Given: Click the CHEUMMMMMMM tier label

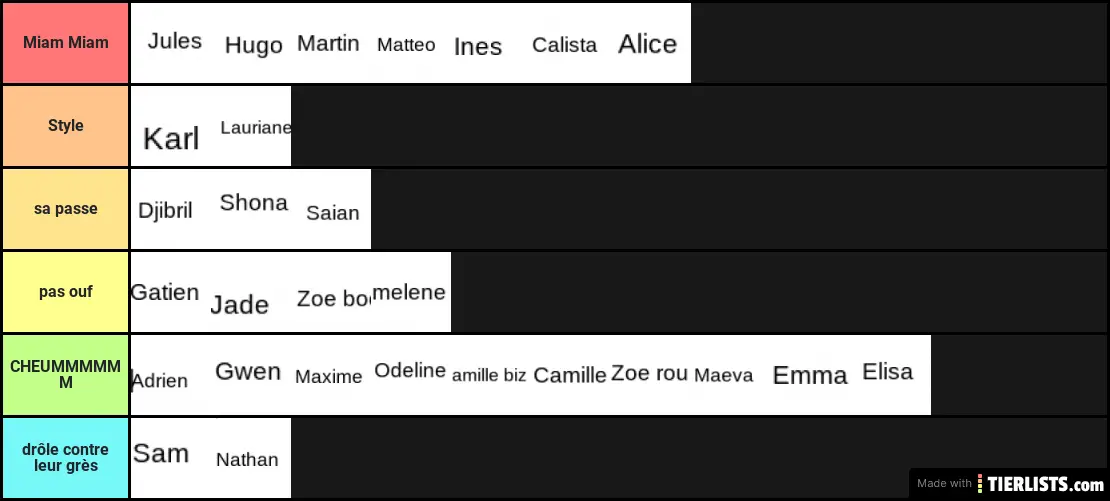Looking at the screenshot, I should point(65,374).
